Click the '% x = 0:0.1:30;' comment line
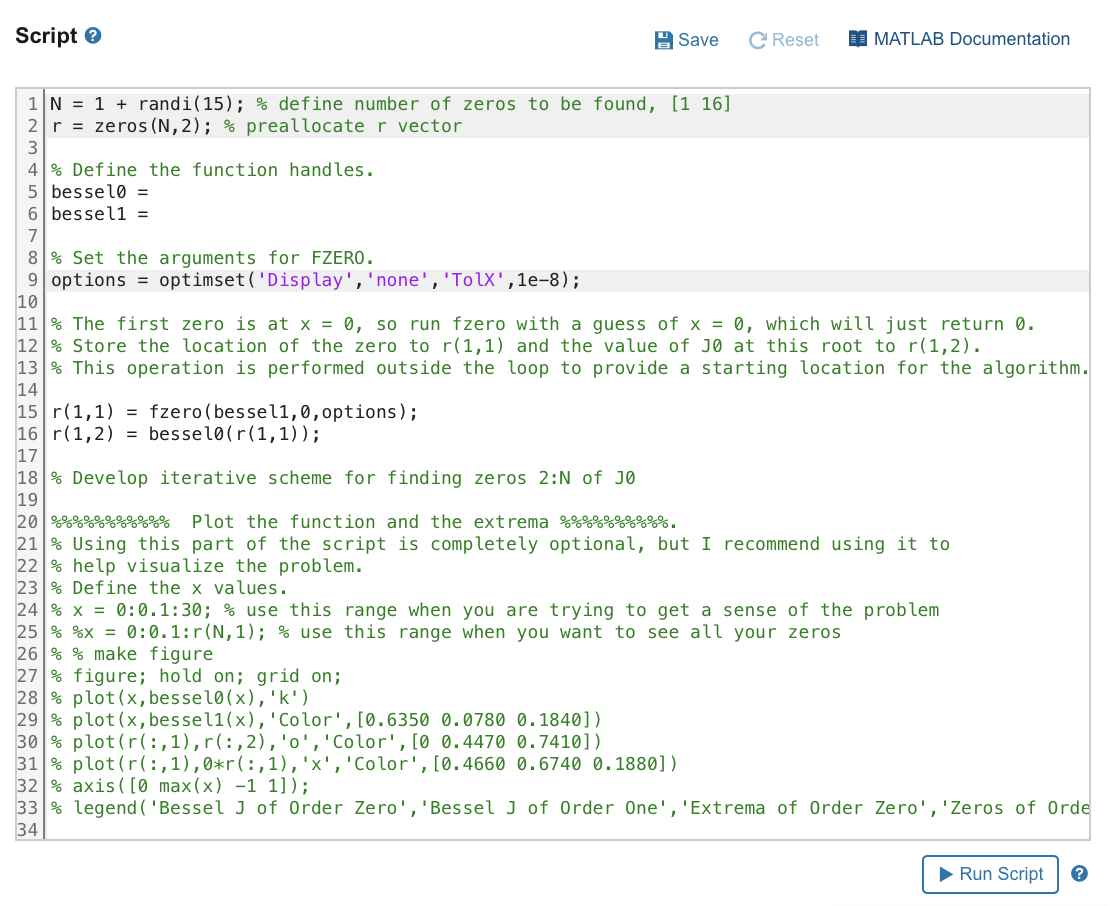This screenshot has width=1110, height=906. pos(495,610)
